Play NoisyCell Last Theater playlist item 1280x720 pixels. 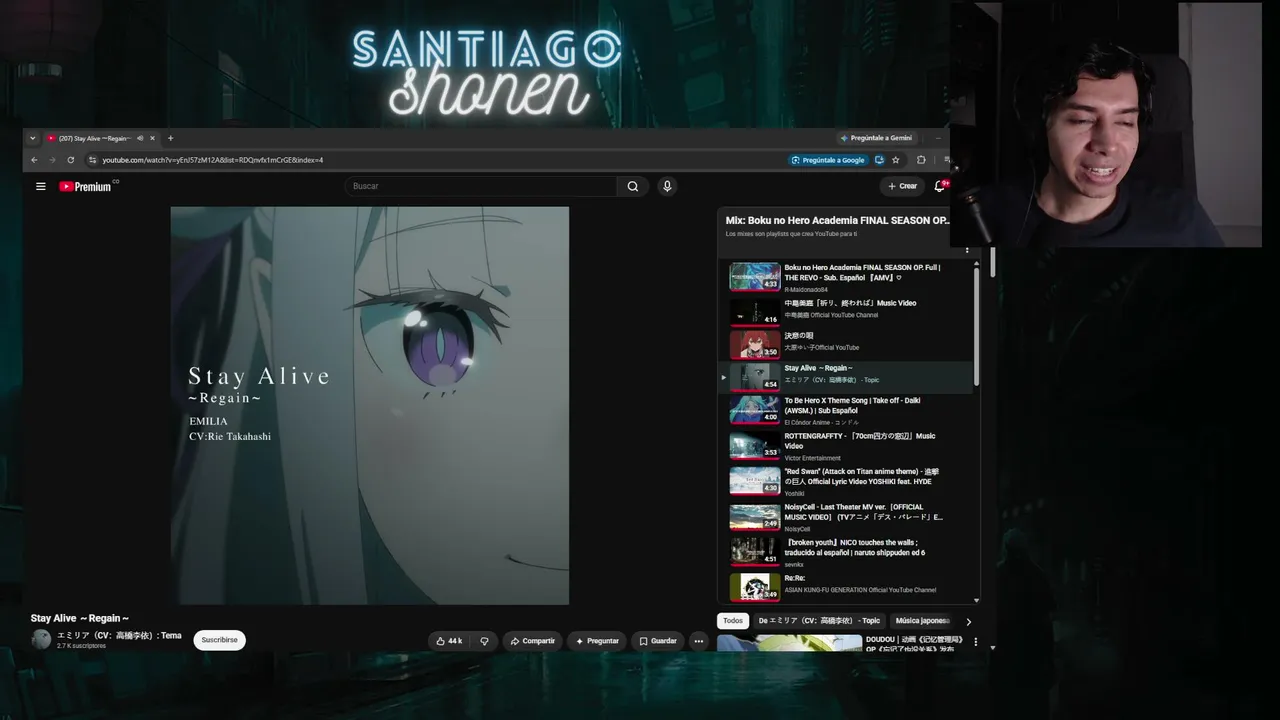(x=848, y=517)
